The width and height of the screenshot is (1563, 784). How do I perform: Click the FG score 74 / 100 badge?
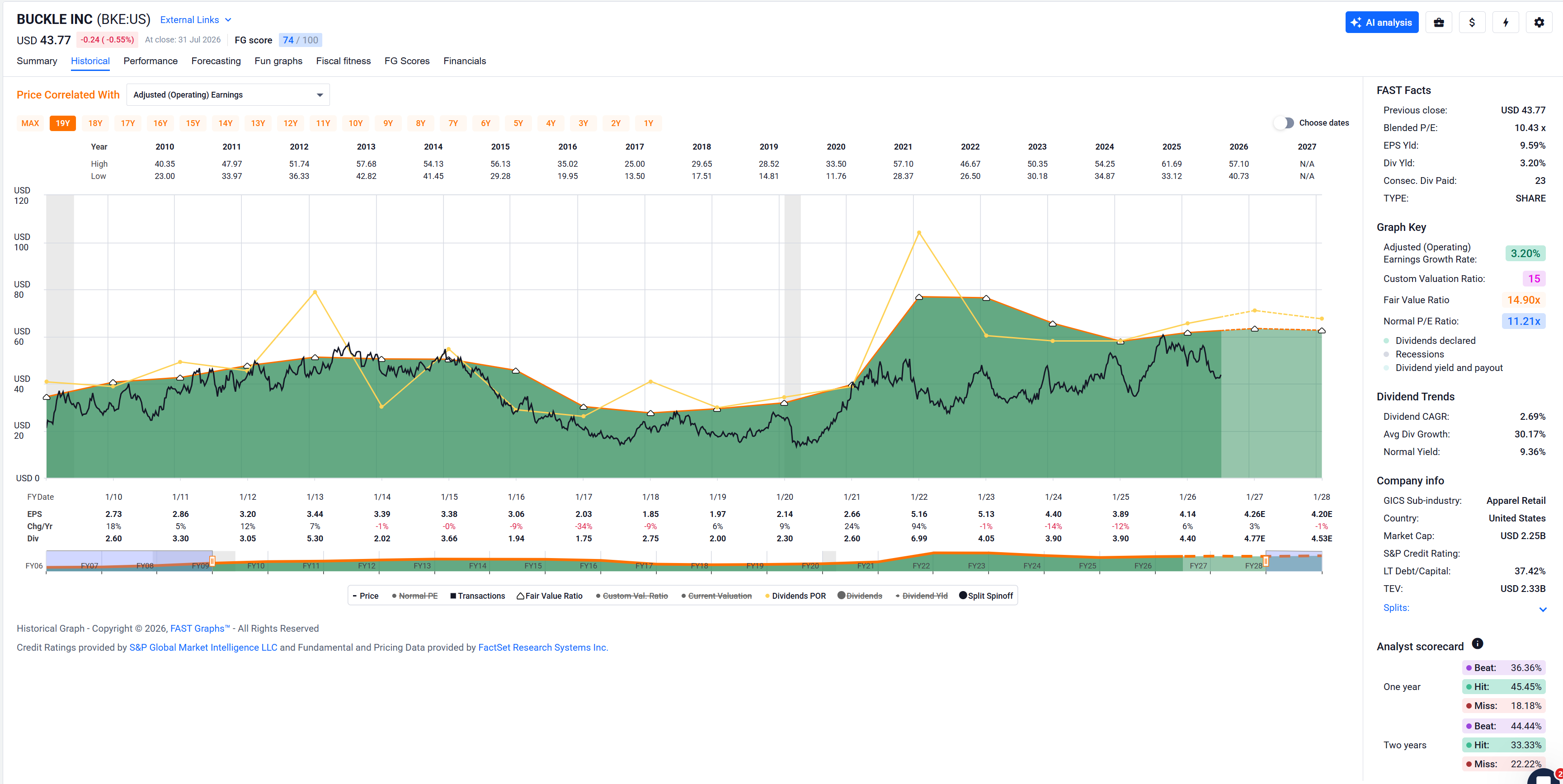coord(300,40)
